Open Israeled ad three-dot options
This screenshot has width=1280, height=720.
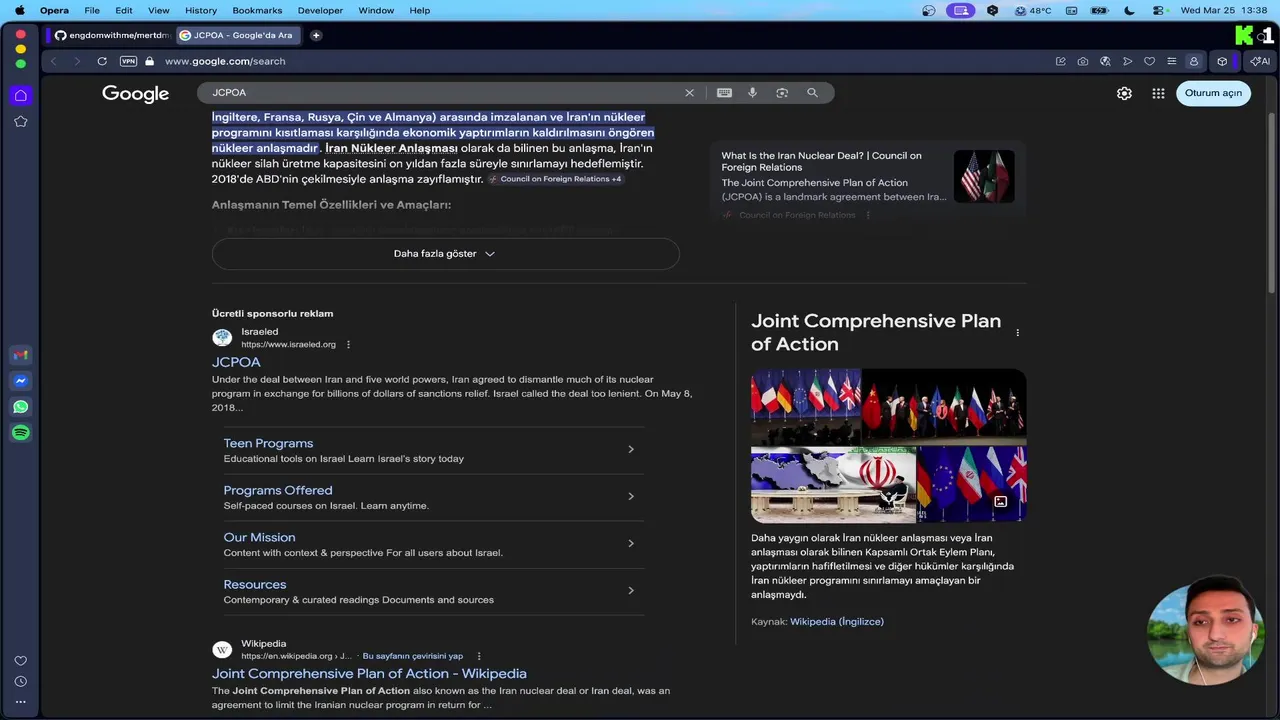click(x=348, y=344)
